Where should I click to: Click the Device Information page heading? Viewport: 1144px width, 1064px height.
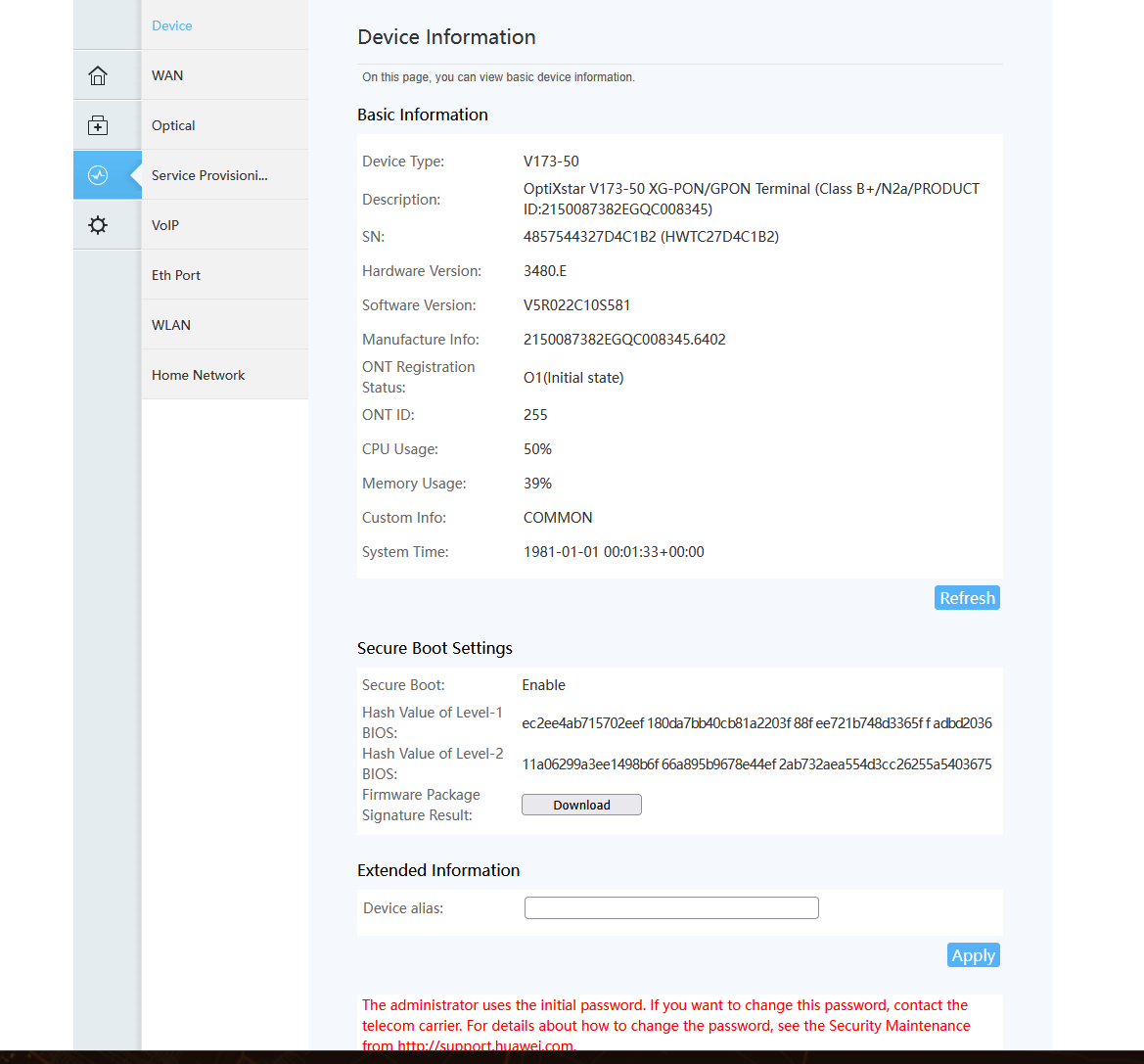click(446, 37)
